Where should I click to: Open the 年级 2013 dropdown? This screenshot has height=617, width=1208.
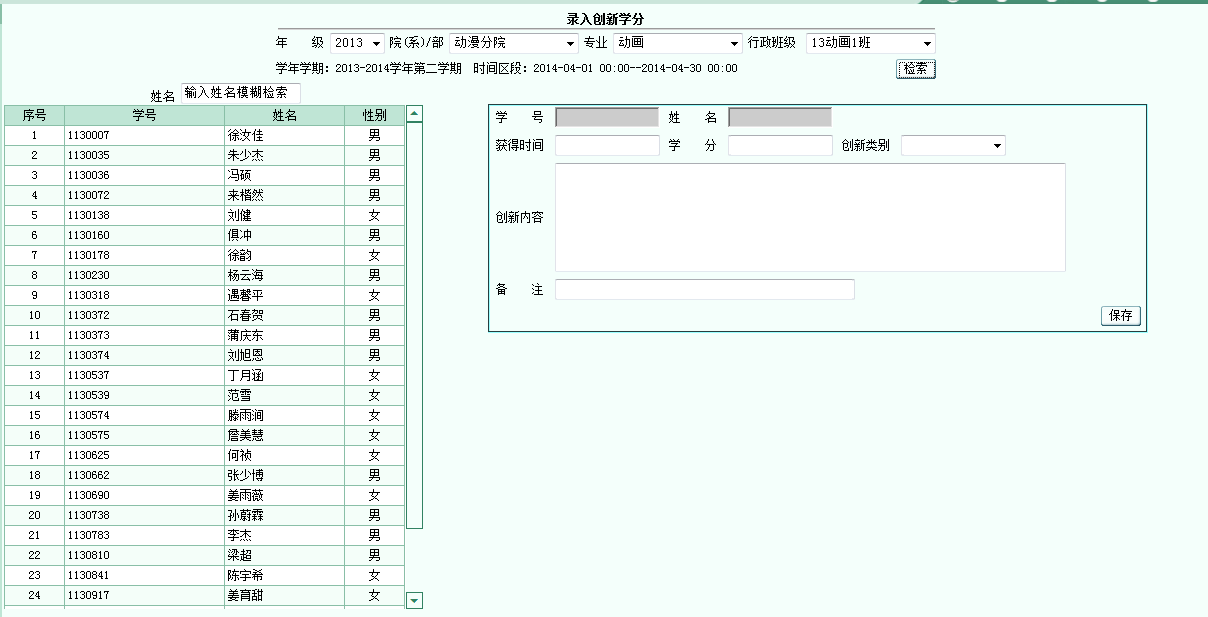coord(357,43)
